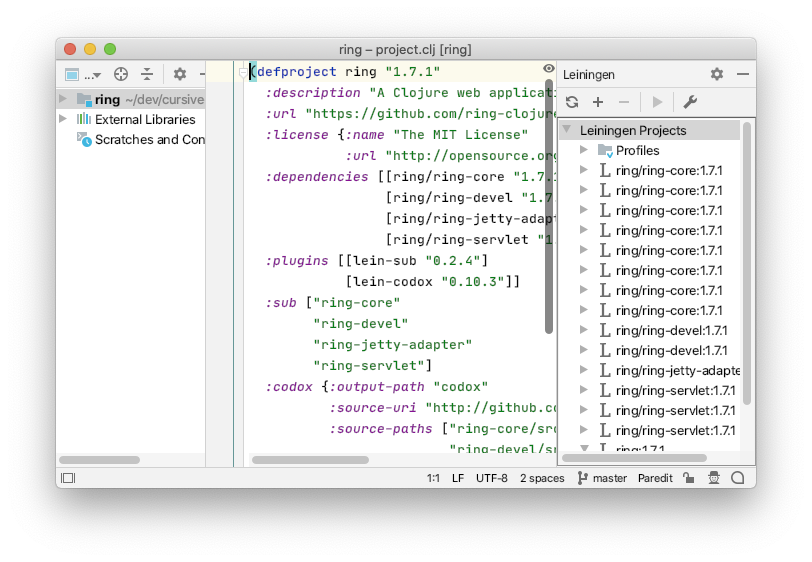The image size is (812, 562).
Task: Remove Leiningen project with minus icon
Action: click(624, 102)
